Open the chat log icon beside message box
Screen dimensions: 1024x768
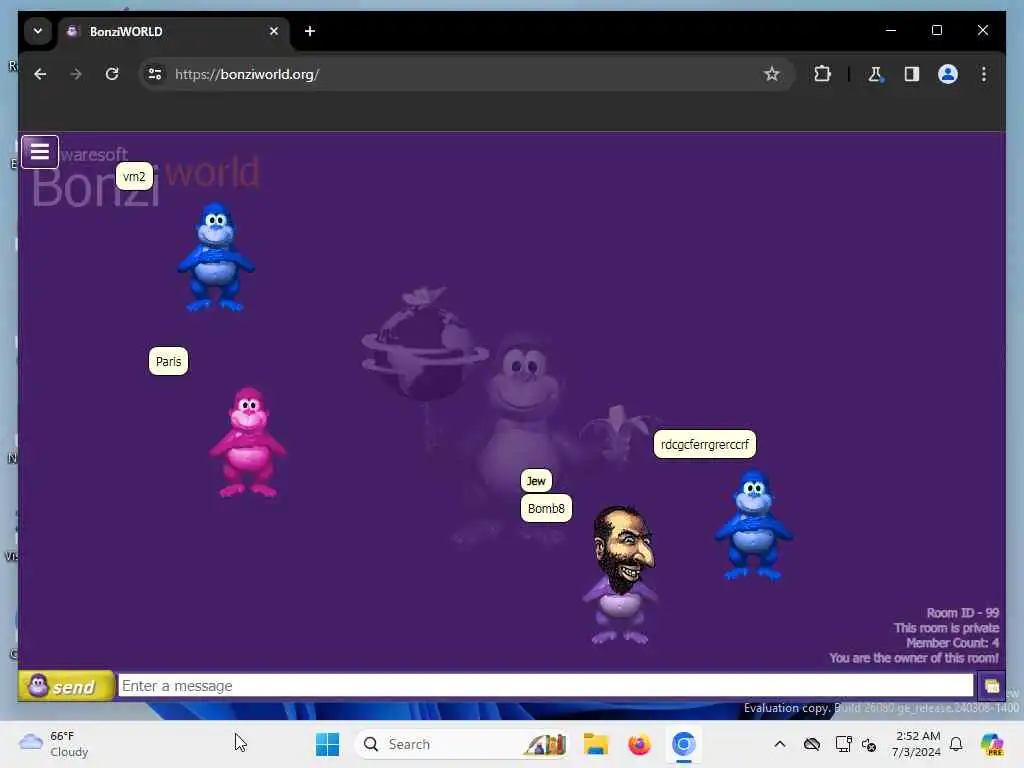coord(991,686)
